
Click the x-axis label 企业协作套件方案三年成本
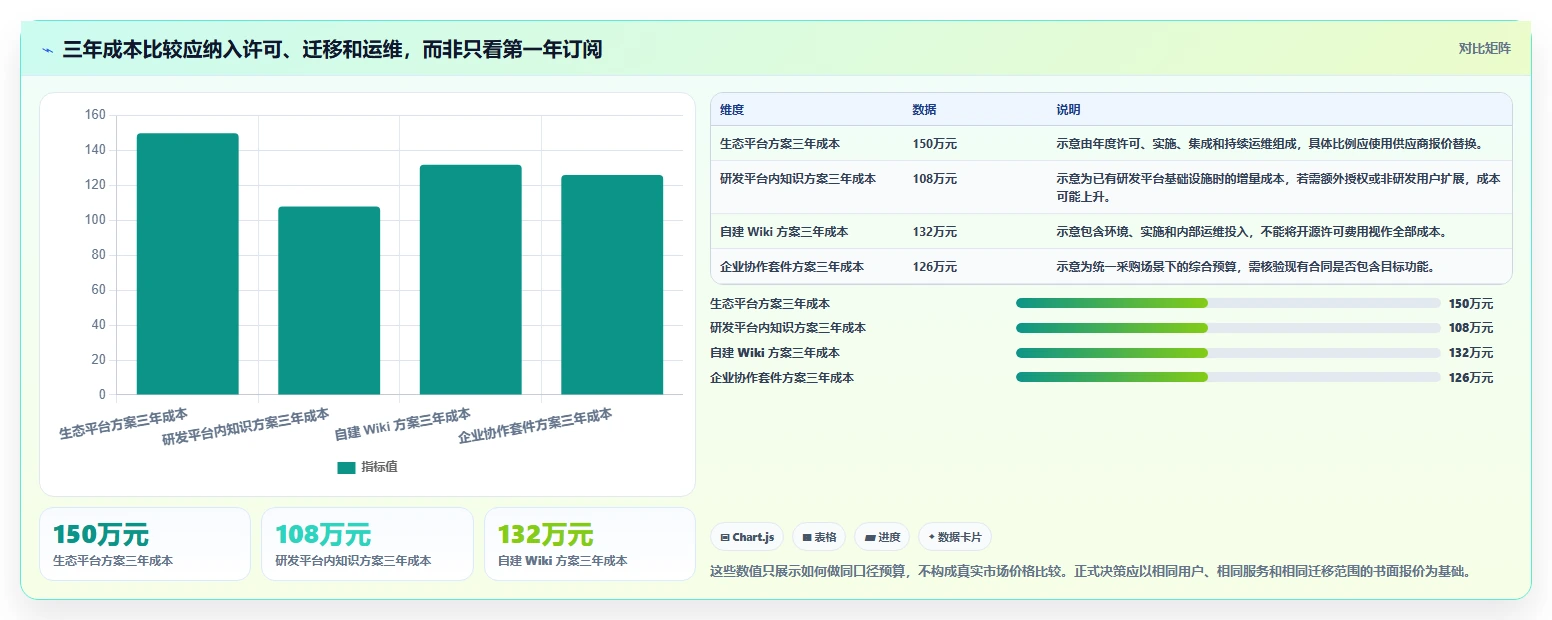pyautogui.click(x=535, y=426)
